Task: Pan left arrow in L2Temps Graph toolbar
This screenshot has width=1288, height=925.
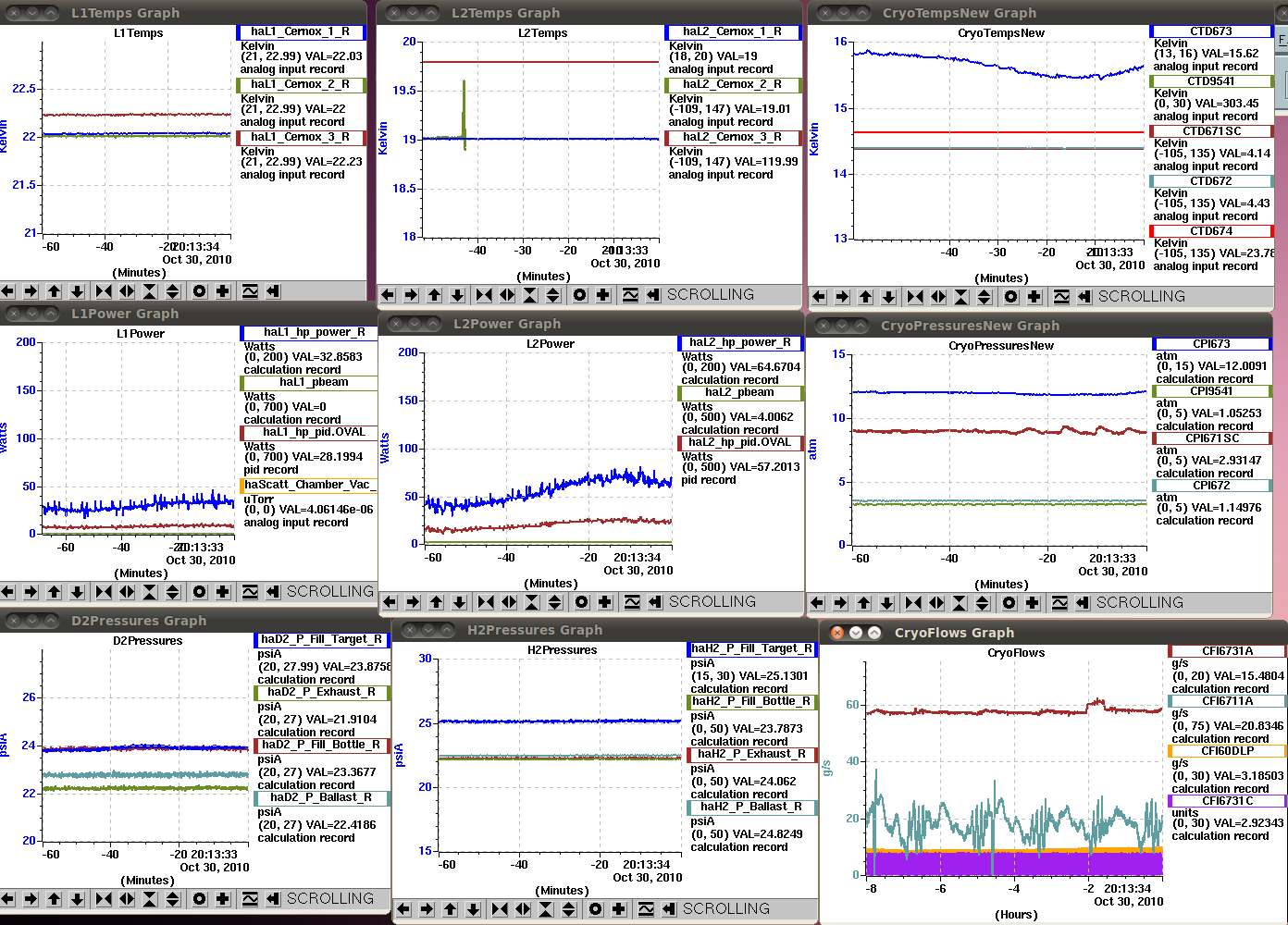Action: [388, 295]
